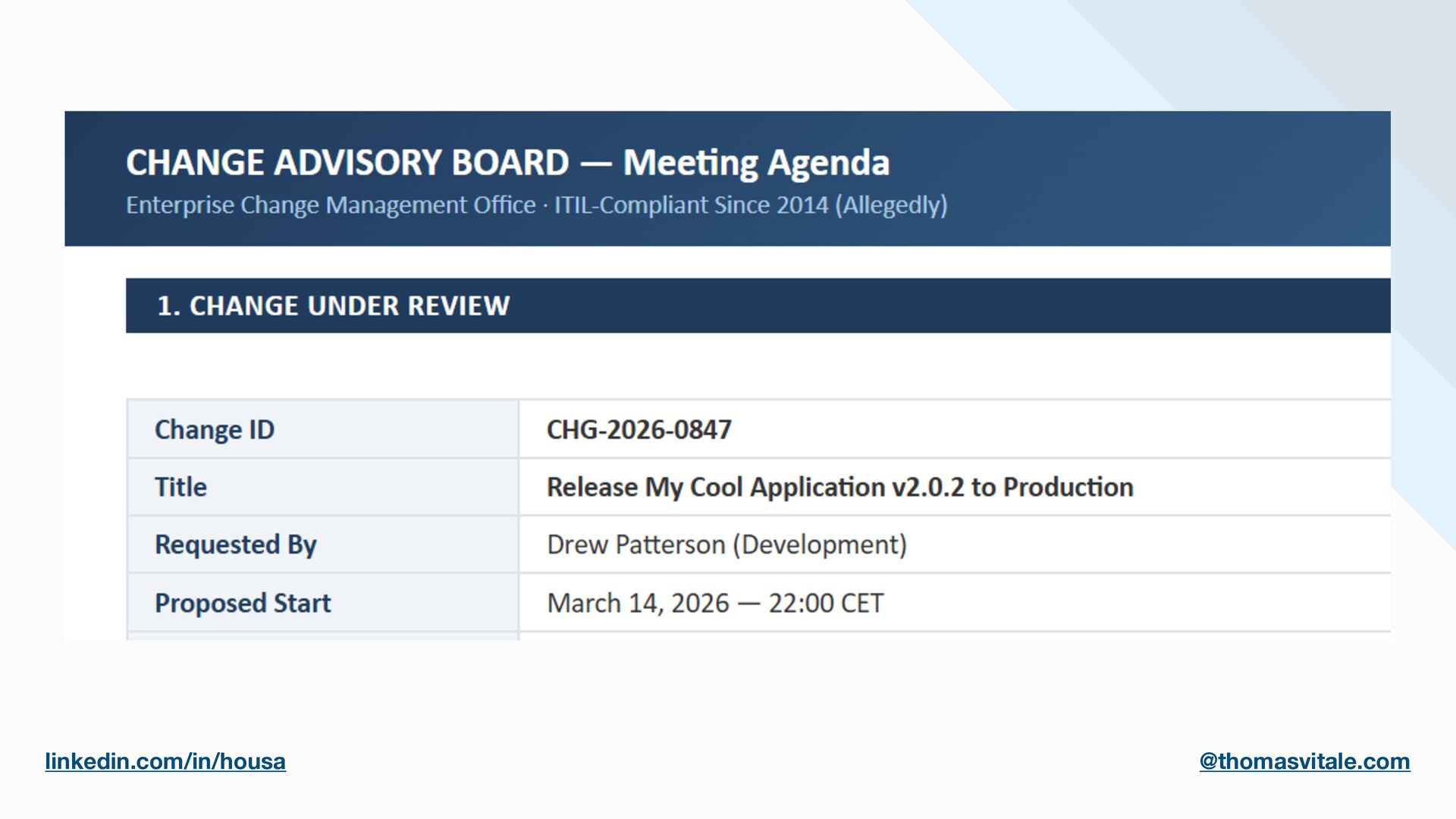Click the section number 1. in header
The width and height of the screenshot is (1456, 819).
tap(168, 306)
